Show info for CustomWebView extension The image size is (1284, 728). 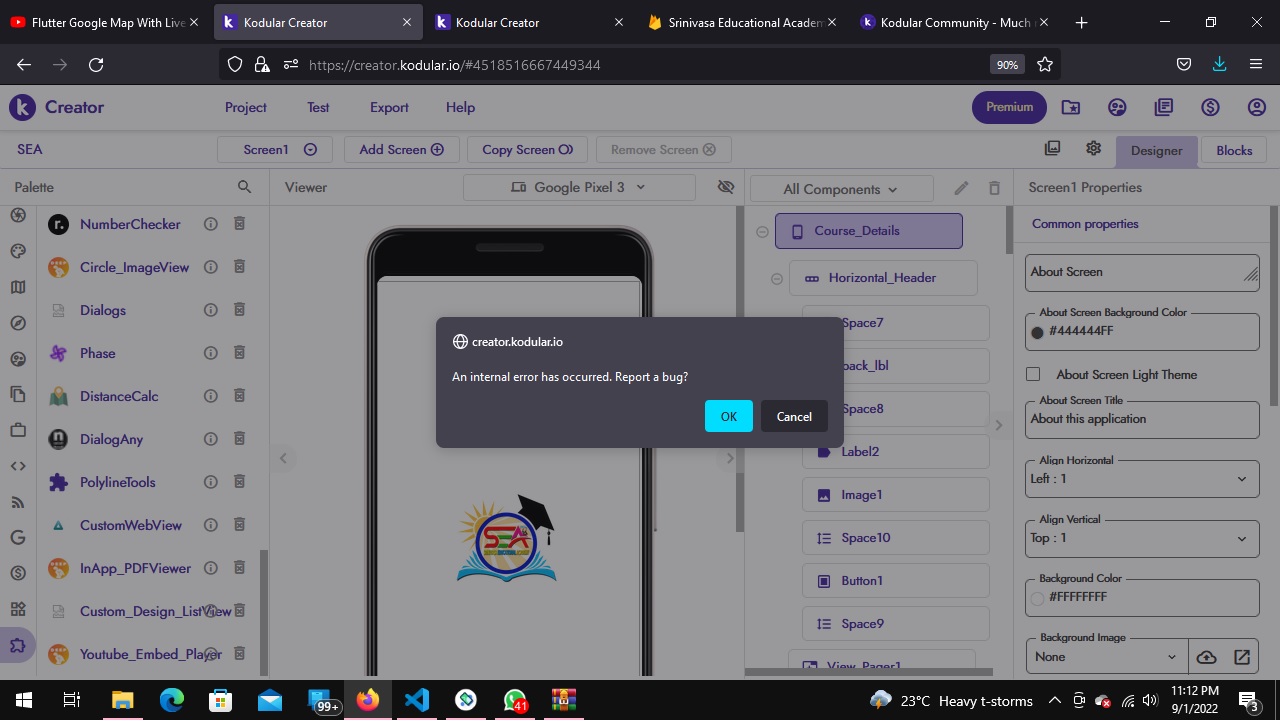210,525
